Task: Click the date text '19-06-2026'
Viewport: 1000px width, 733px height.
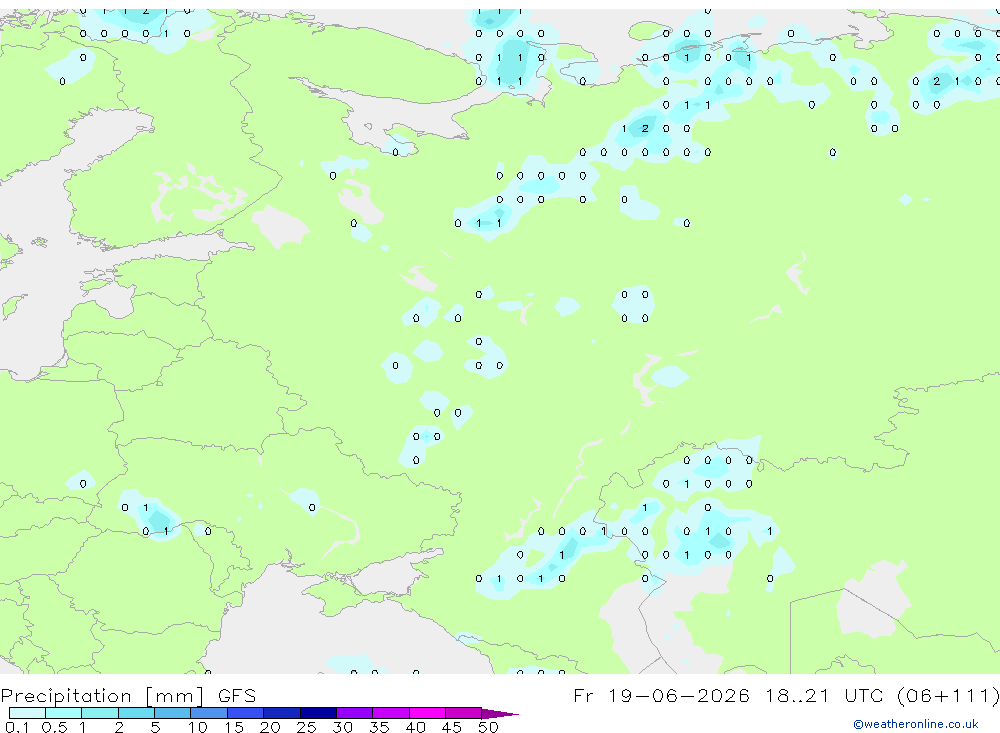Action: click(x=679, y=695)
